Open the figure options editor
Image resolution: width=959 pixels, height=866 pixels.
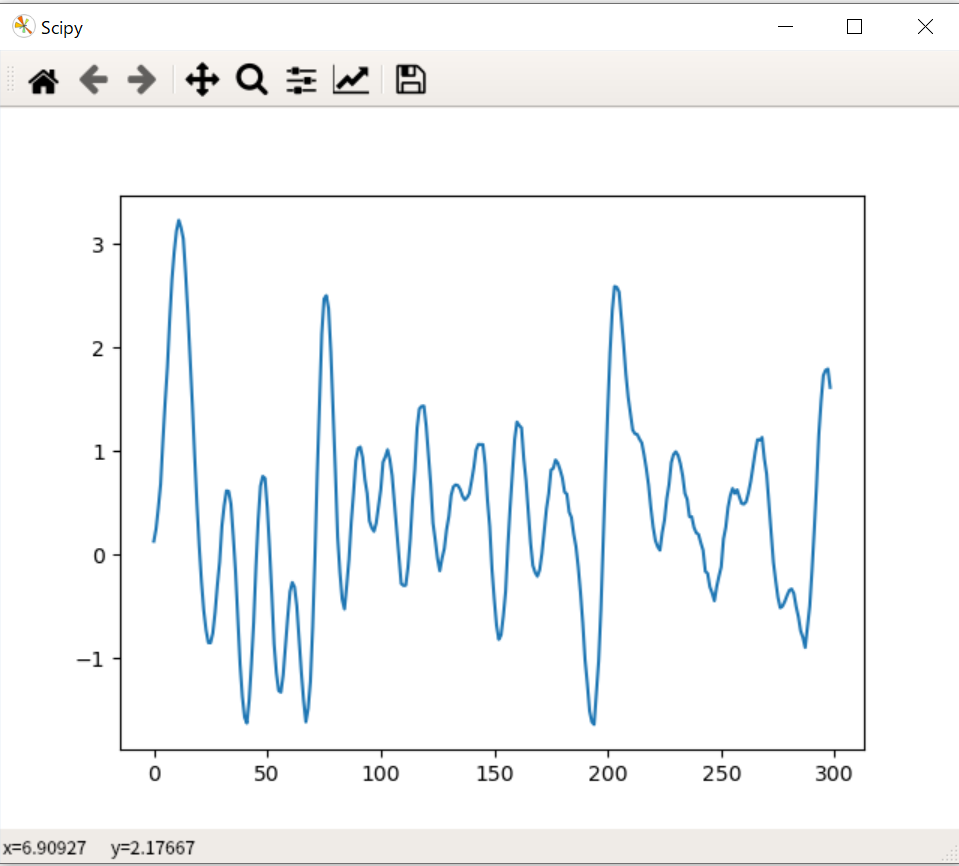(350, 80)
